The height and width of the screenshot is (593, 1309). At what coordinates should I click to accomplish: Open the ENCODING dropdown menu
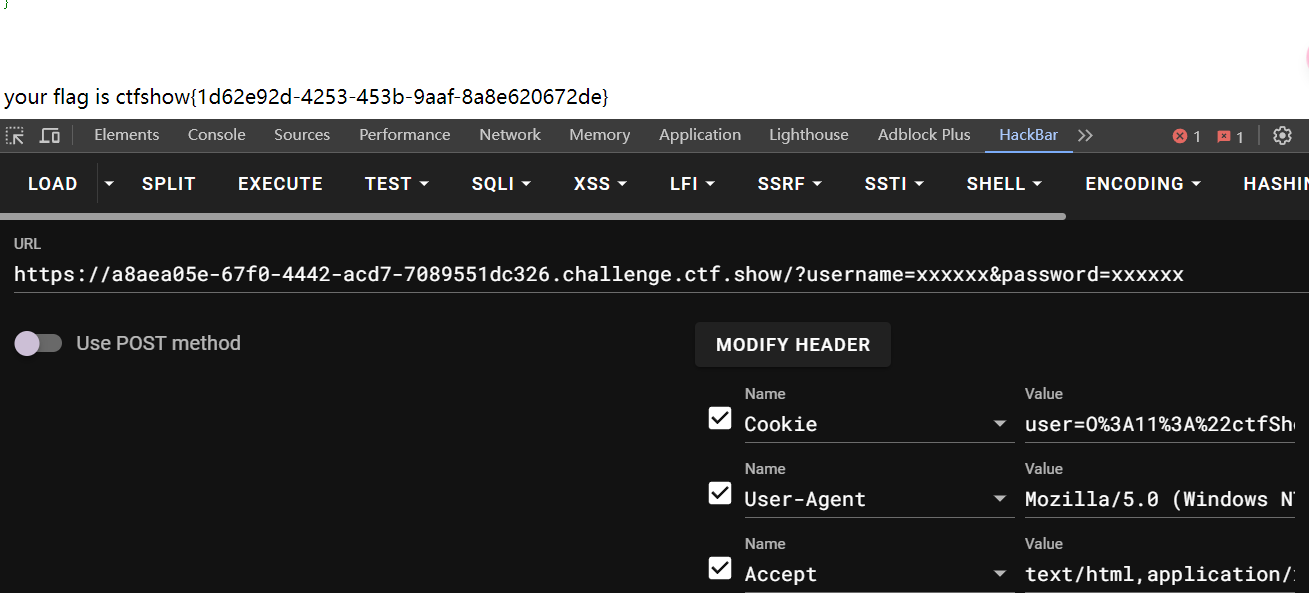(x=1142, y=184)
